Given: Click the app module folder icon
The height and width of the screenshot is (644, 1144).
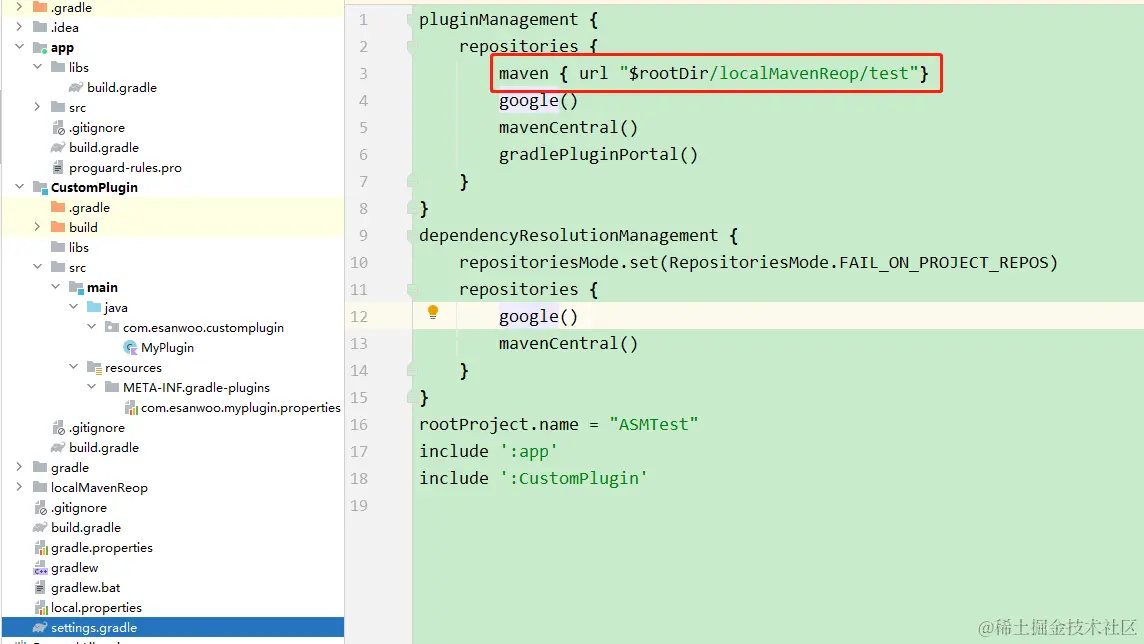Looking at the screenshot, I should 40,47.
